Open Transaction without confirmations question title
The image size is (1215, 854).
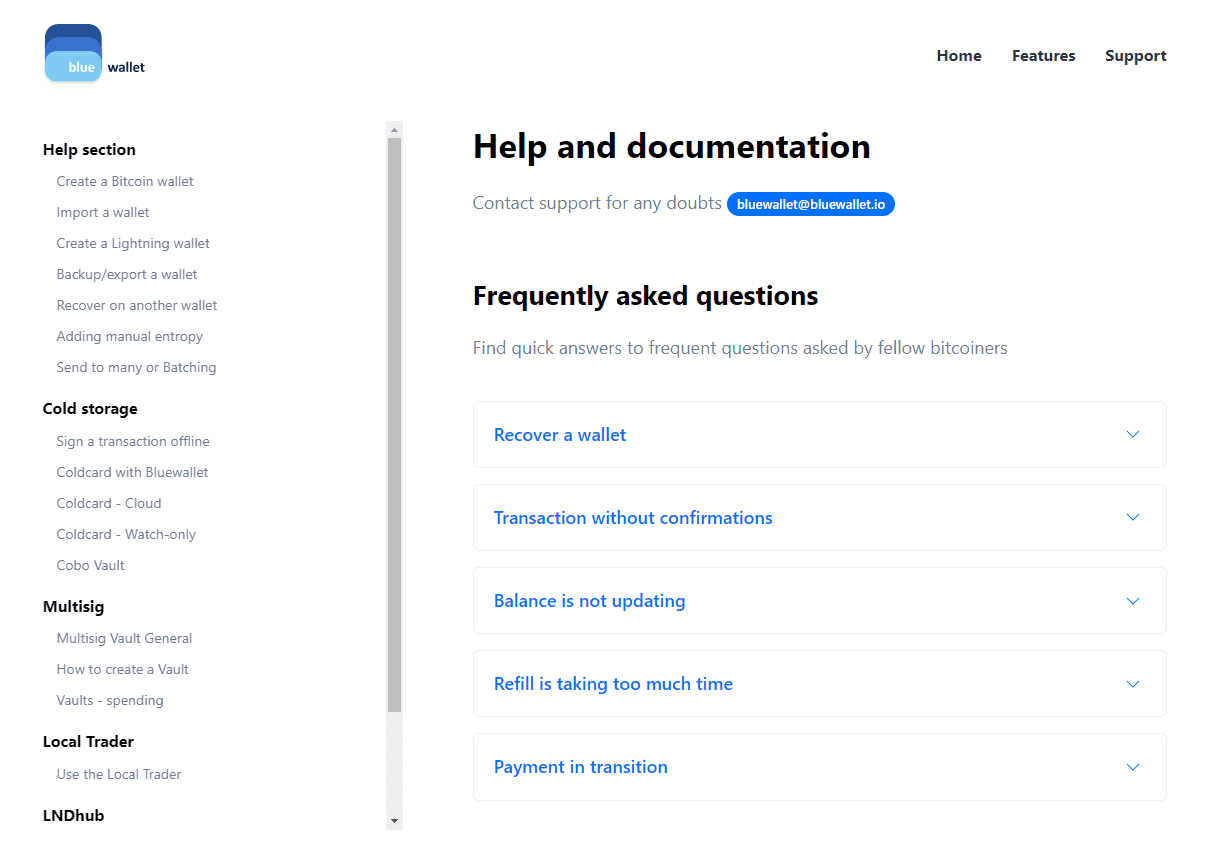coord(633,518)
